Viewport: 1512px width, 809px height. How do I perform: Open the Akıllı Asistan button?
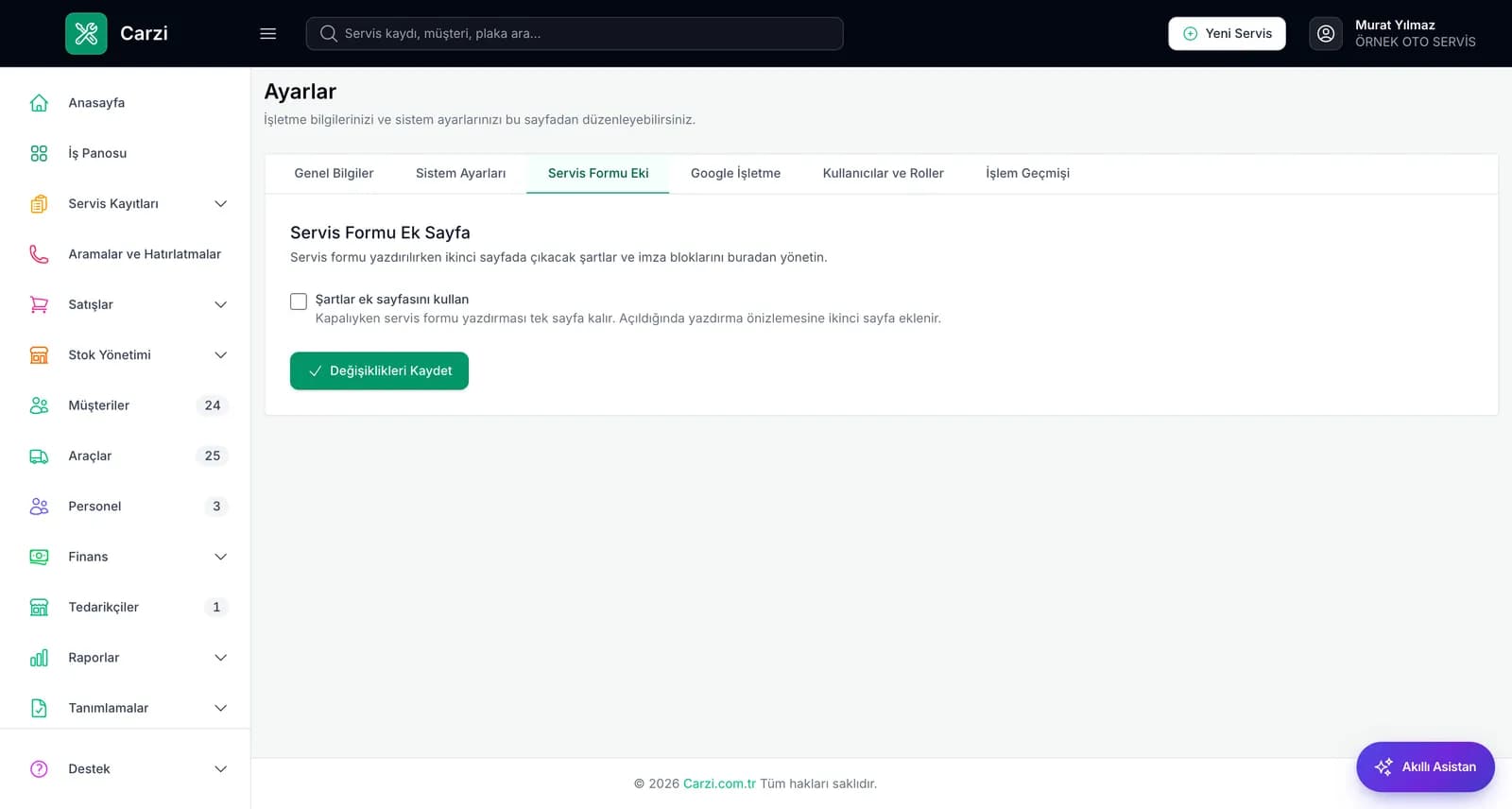(x=1425, y=766)
